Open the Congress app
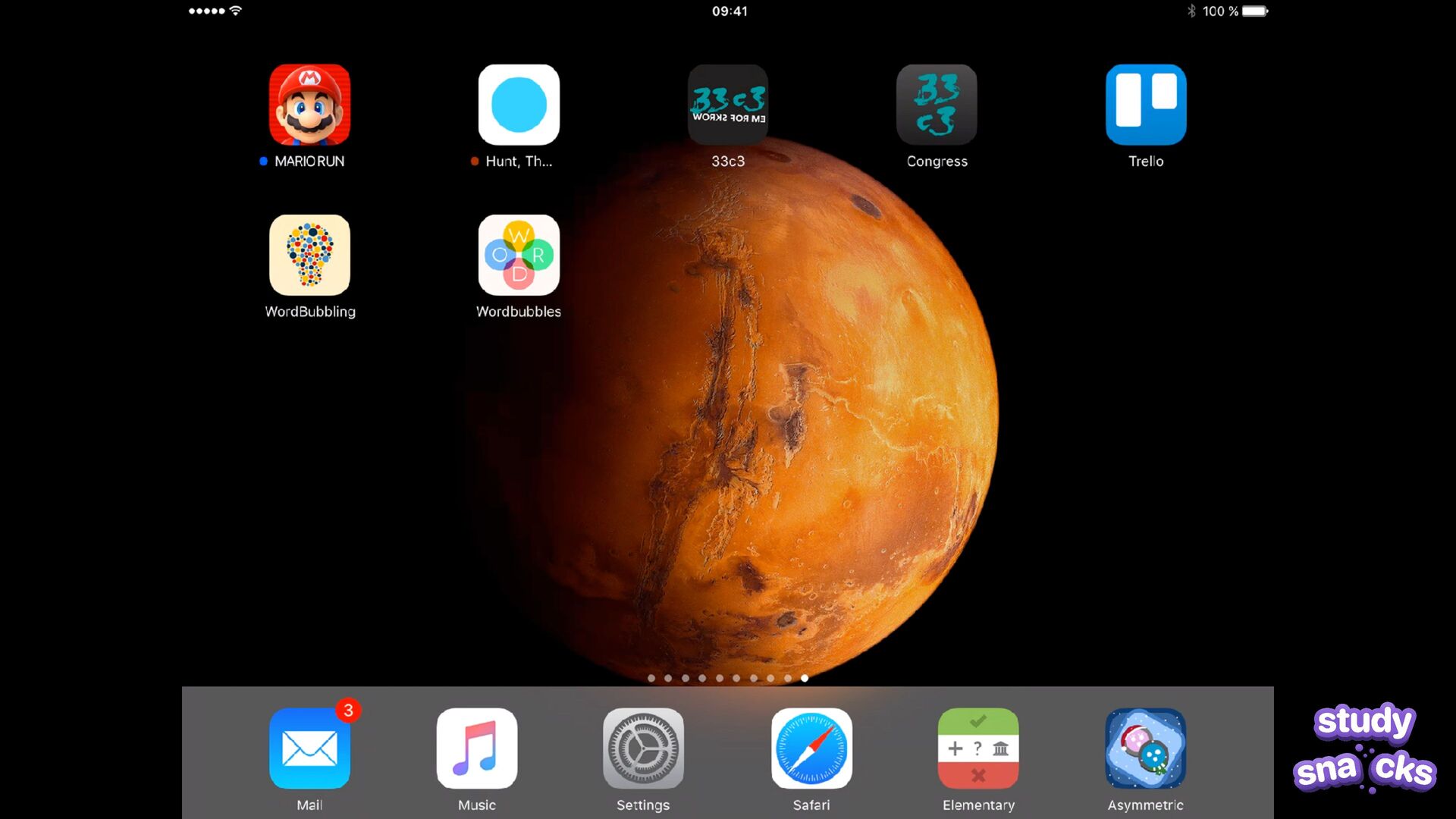Screen dimensions: 1456x819 pyautogui.click(x=937, y=105)
